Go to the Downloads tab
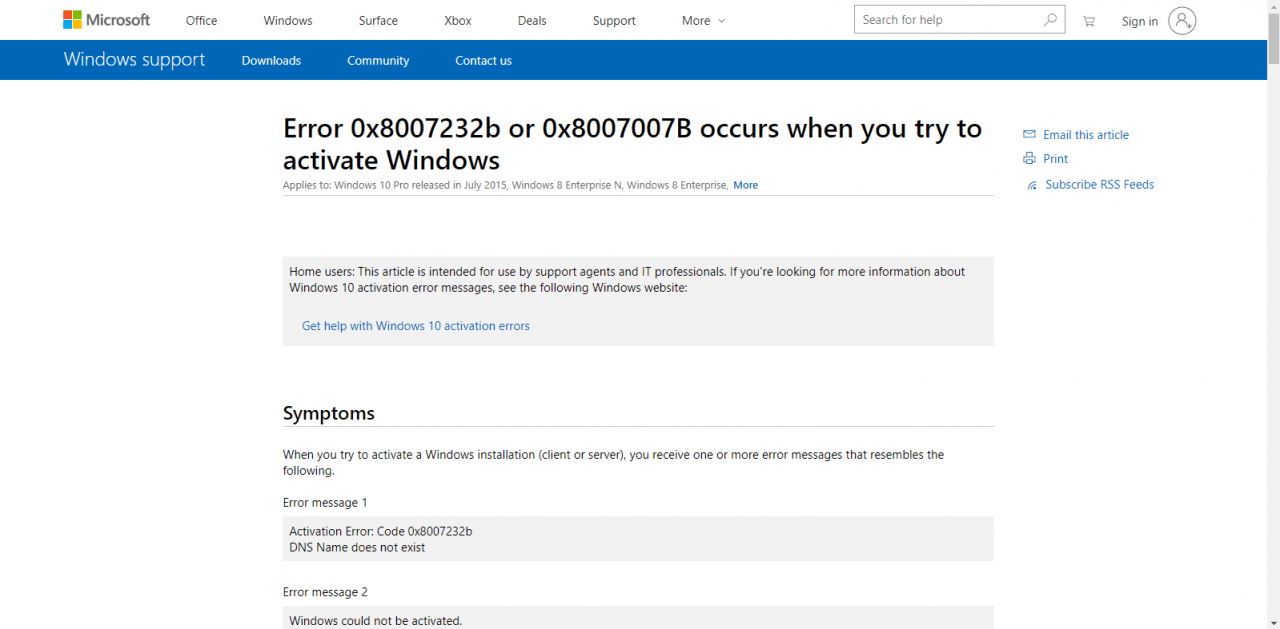Image resolution: width=1280 pixels, height=629 pixels. click(x=271, y=60)
